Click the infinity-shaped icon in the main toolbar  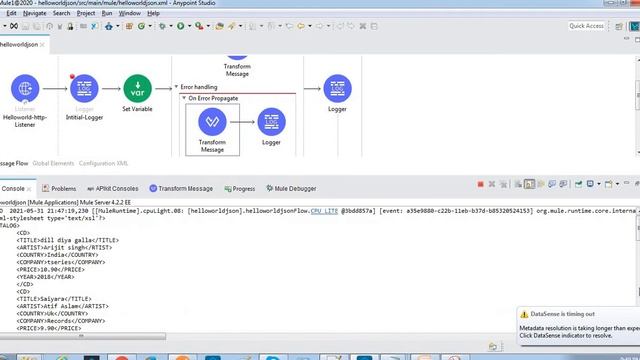(x=14, y=26)
